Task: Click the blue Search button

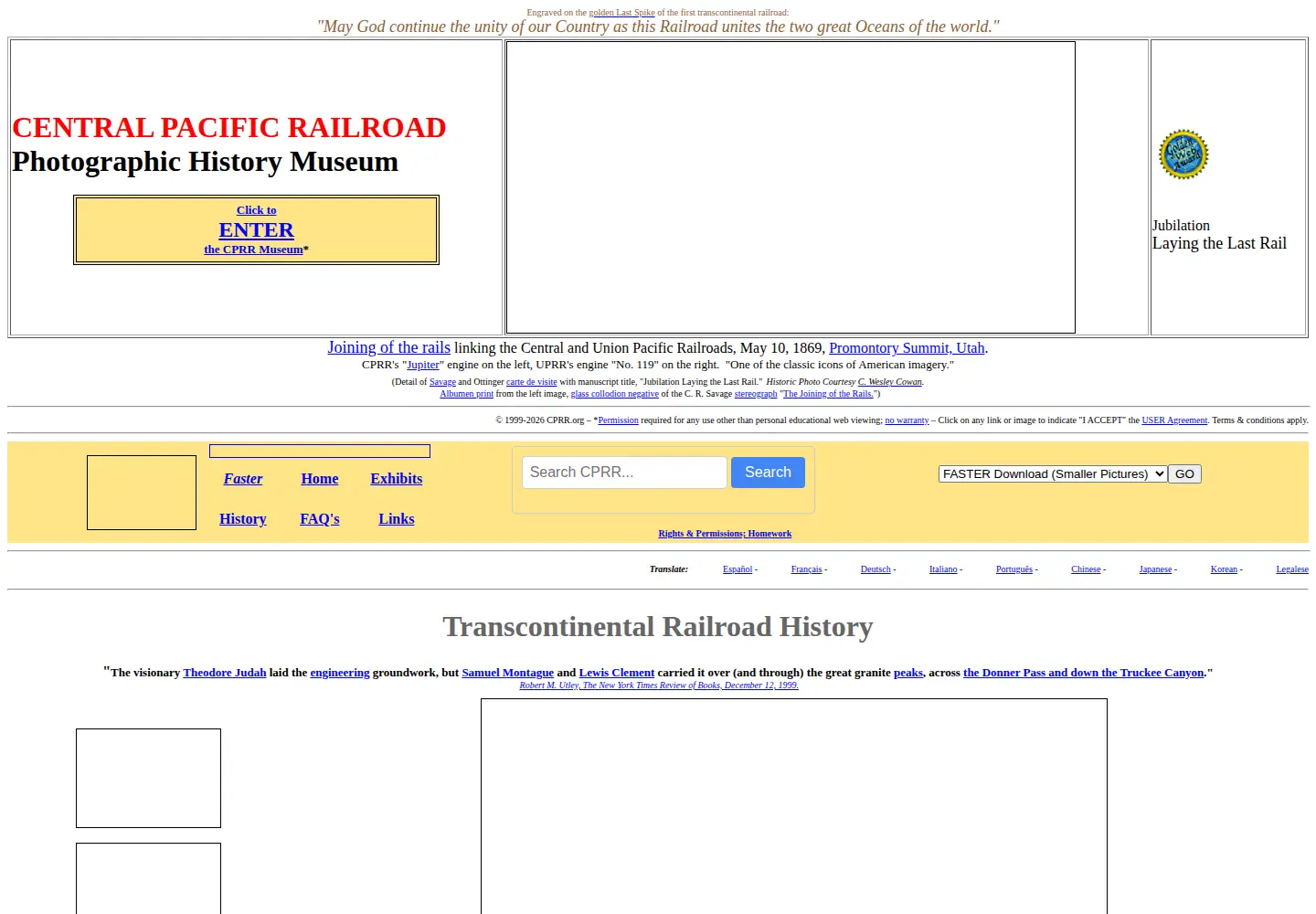Action: 768,473
